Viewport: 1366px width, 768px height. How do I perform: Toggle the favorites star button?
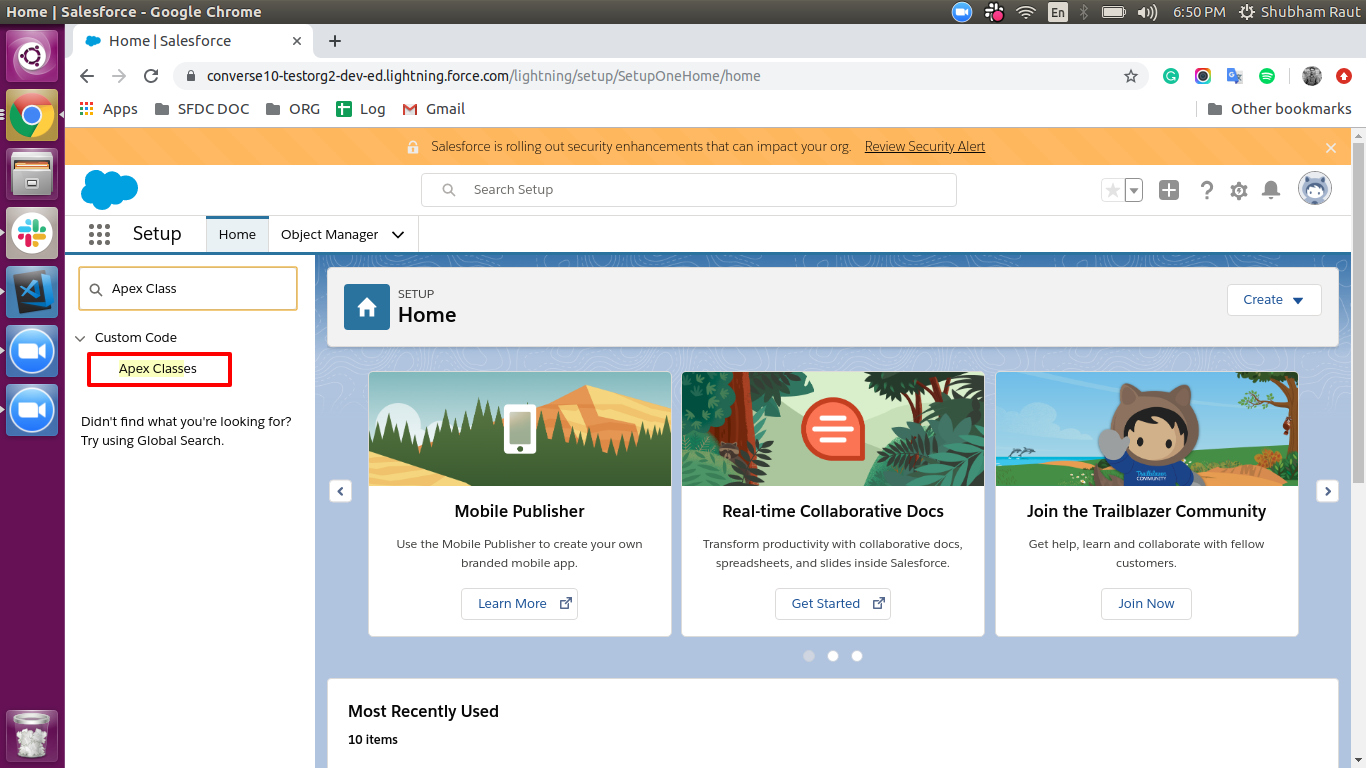point(1112,190)
